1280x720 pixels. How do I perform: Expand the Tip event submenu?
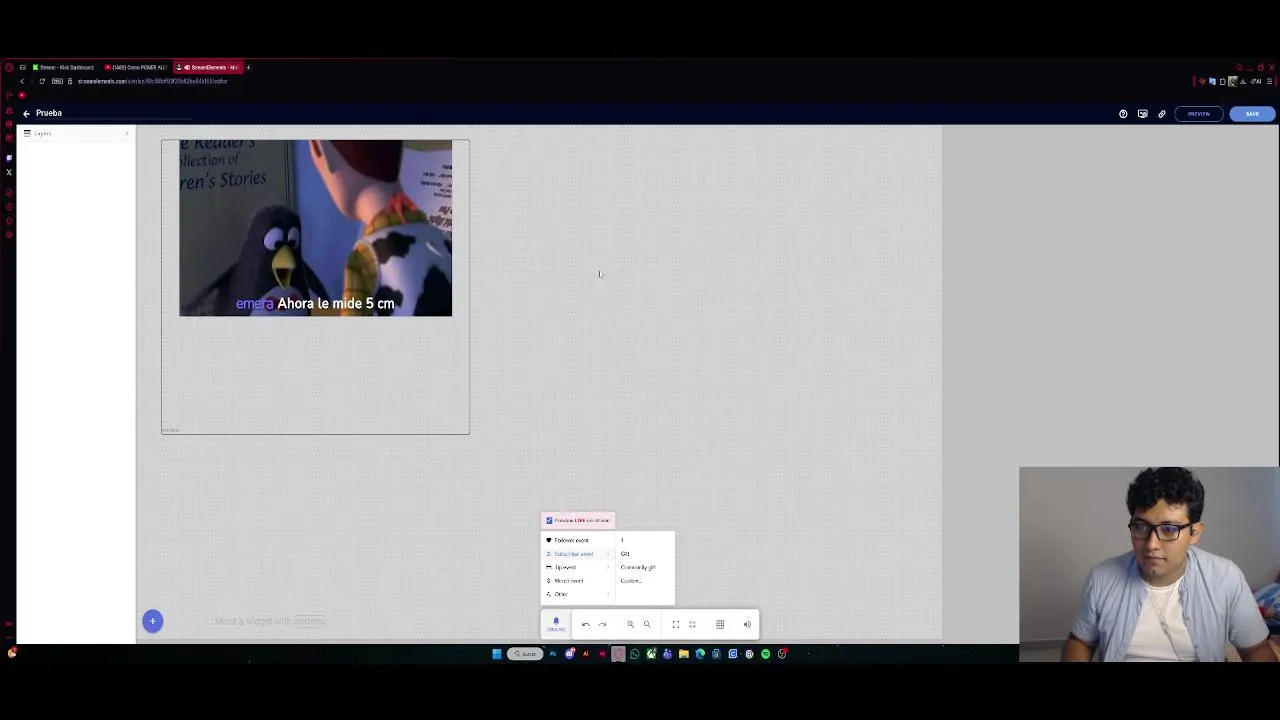[576, 567]
